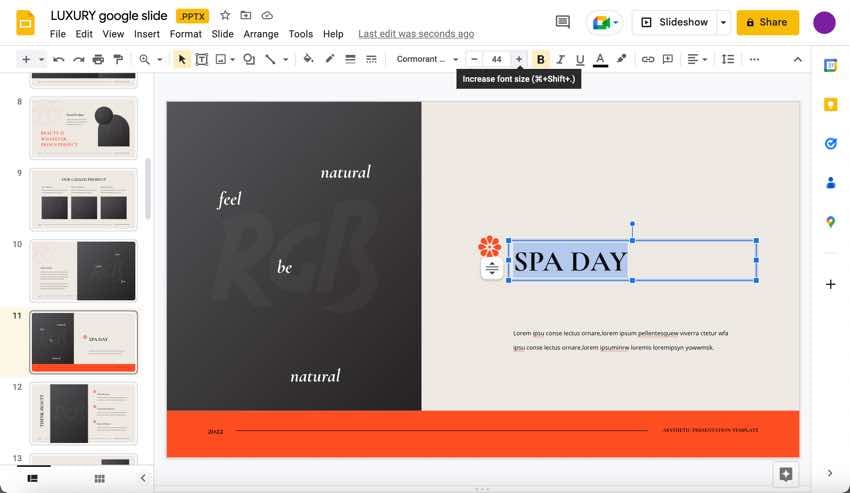Select slide 12 thumbnail
Image resolution: width=850 pixels, height=493 pixels.
coord(84,413)
